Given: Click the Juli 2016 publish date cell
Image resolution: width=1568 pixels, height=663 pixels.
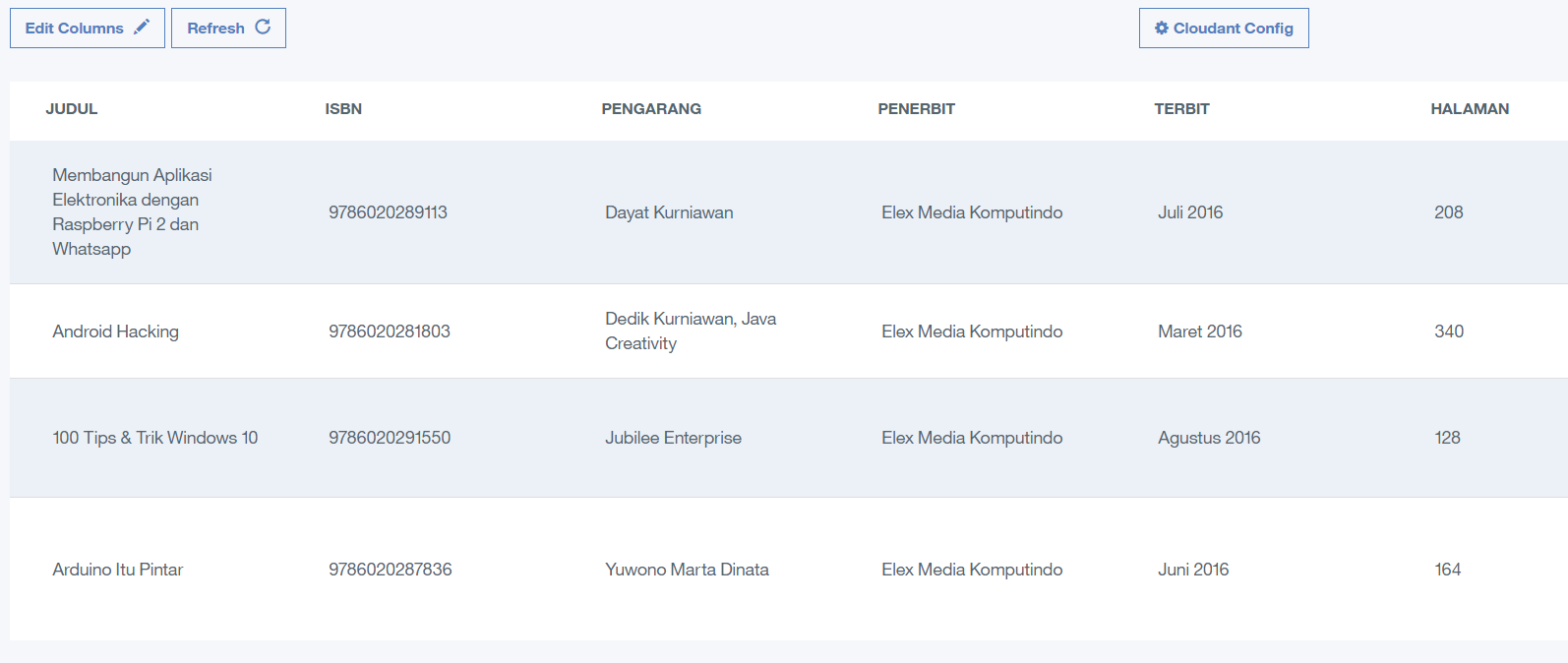Looking at the screenshot, I should click(x=1190, y=212).
